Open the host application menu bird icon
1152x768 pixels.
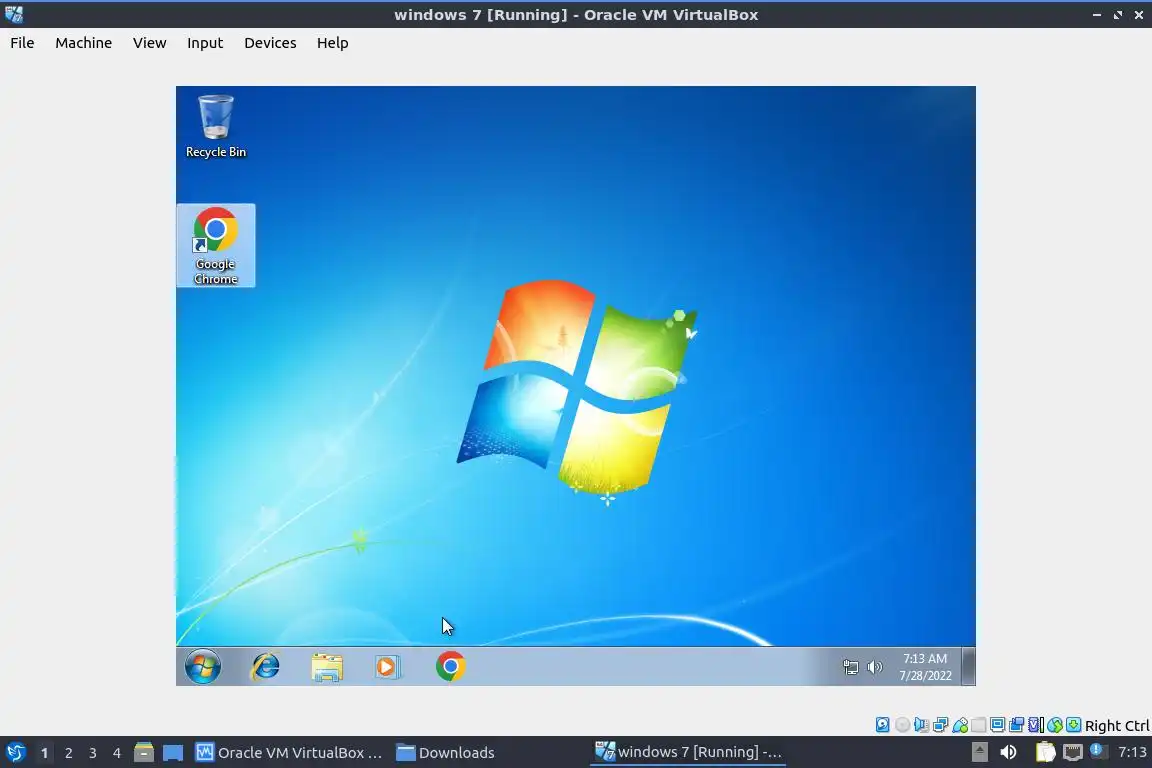[15, 753]
